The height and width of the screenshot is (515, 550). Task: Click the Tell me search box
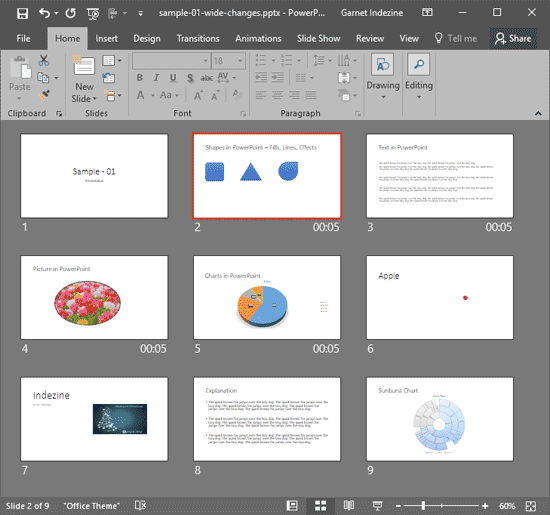click(x=456, y=38)
